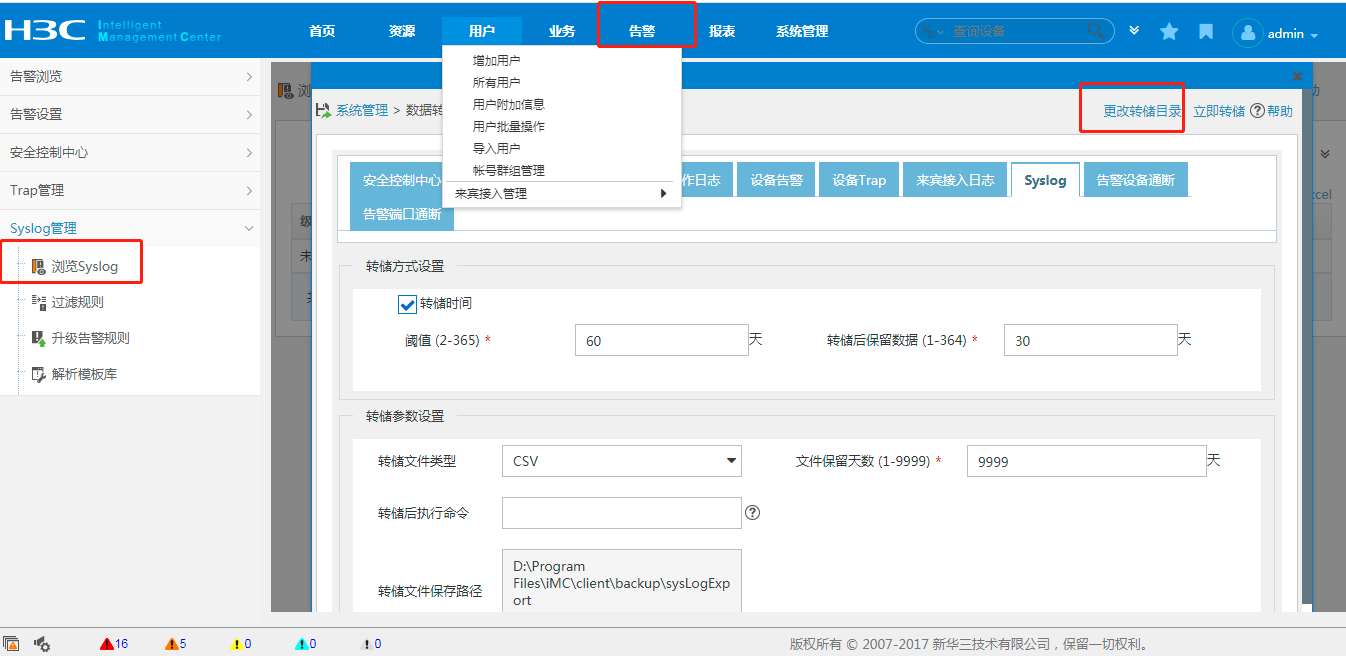Switch to the 来宾接入日志 tab

click(955, 180)
